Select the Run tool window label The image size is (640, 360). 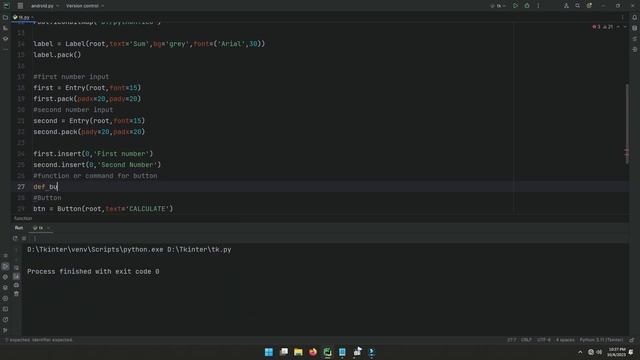click(x=19, y=228)
